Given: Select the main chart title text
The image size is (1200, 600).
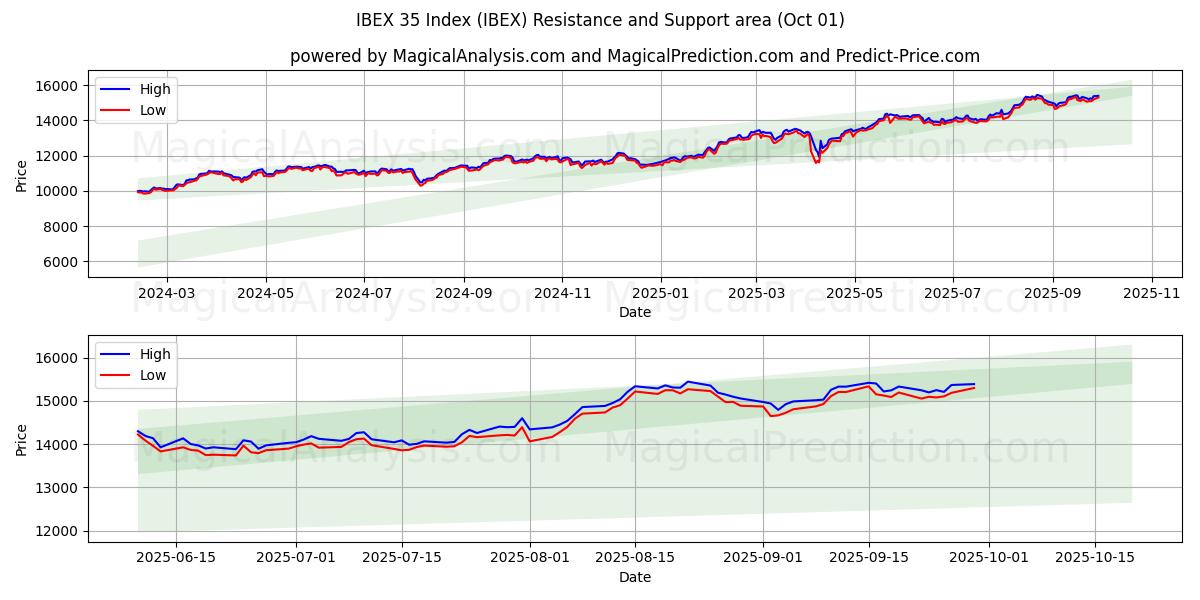Looking at the screenshot, I should click(x=600, y=20).
